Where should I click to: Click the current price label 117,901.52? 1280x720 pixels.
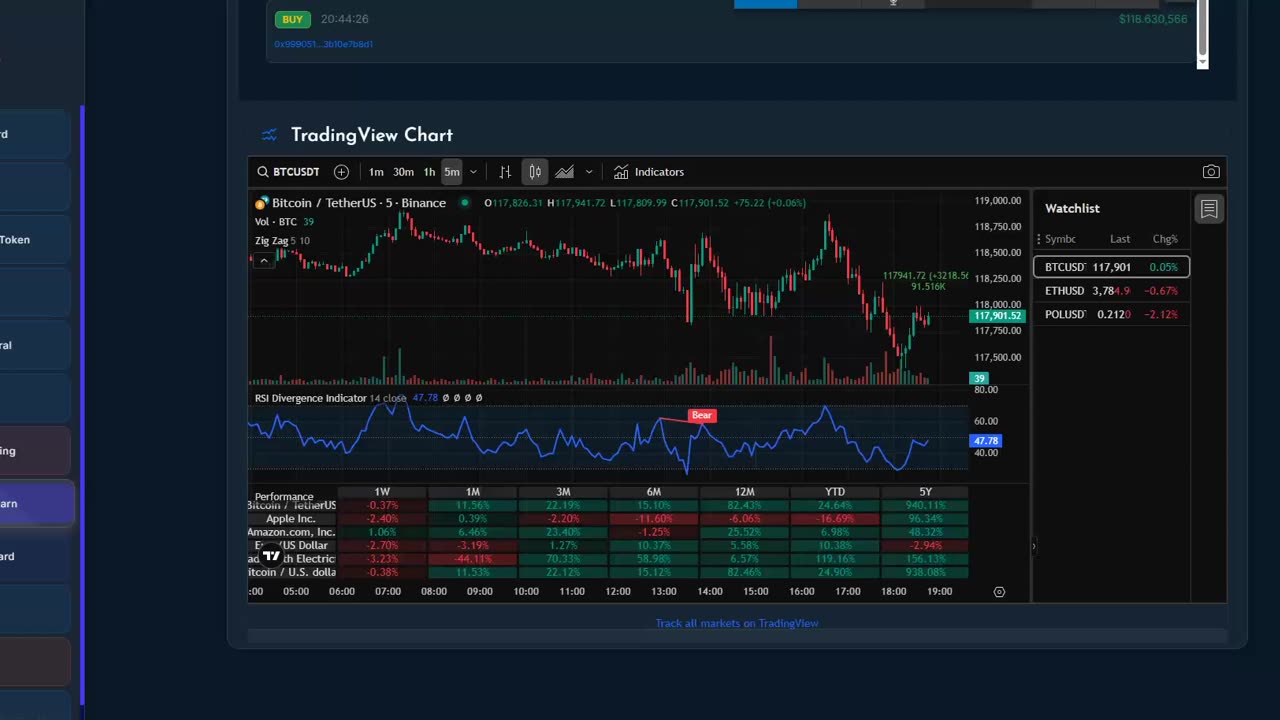tap(997, 316)
